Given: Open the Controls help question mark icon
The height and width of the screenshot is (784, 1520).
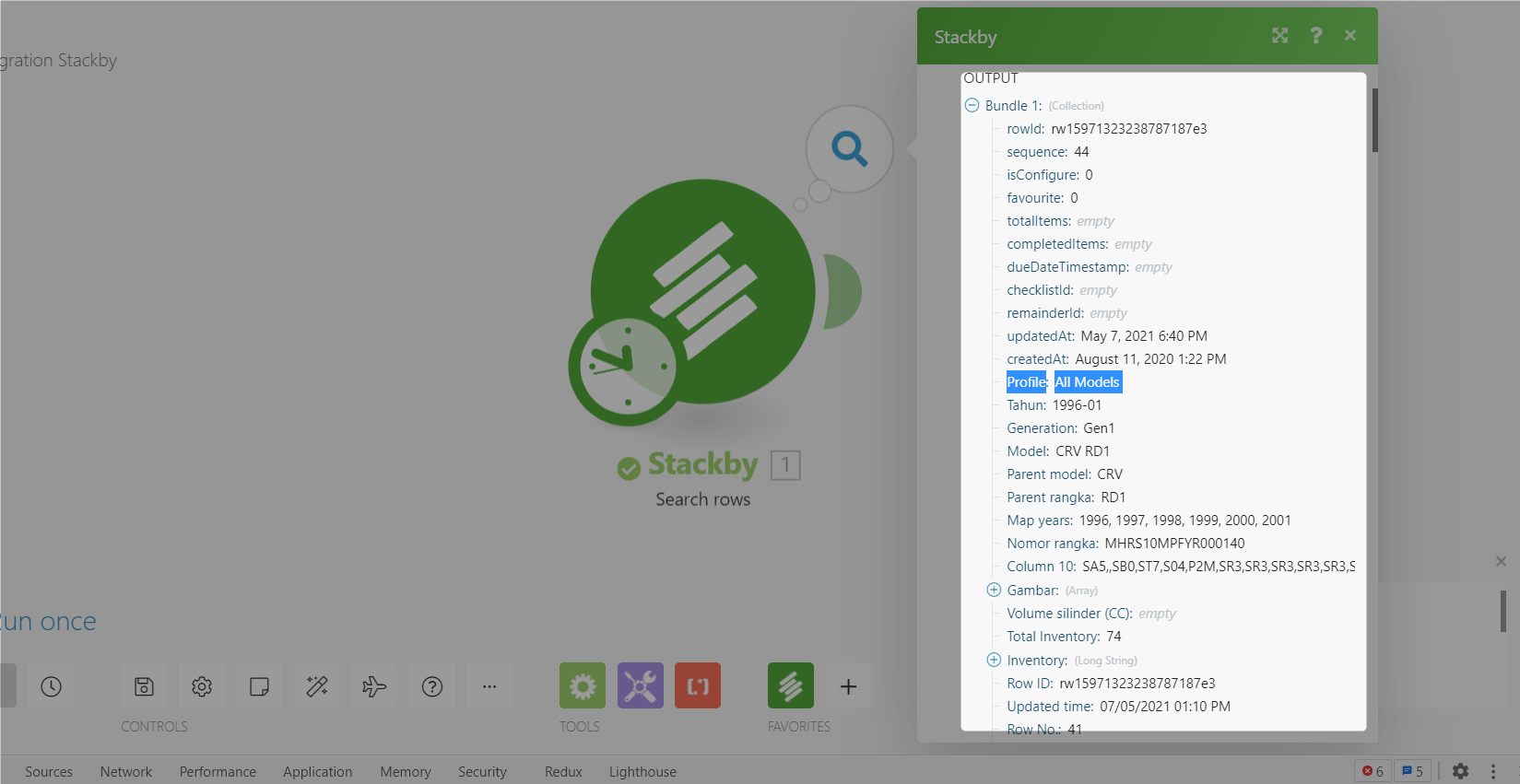Looking at the screenshot, I should click(x=432, y=686).
